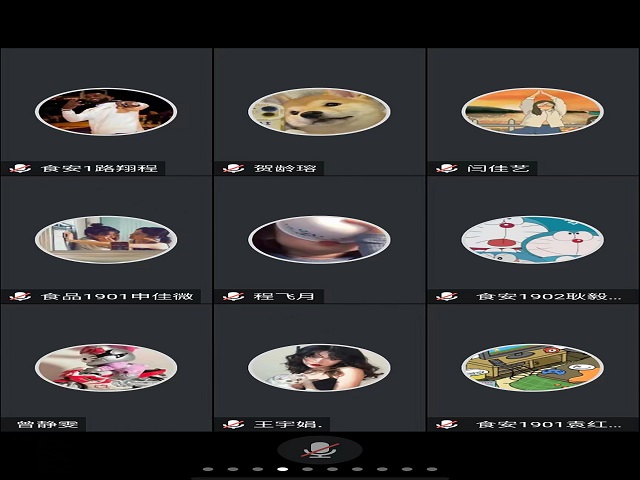Click the cartoon map avatar of 食安1901袁红
The width and height of the screenshot is (640, 480).
click(x=532, y=368)
